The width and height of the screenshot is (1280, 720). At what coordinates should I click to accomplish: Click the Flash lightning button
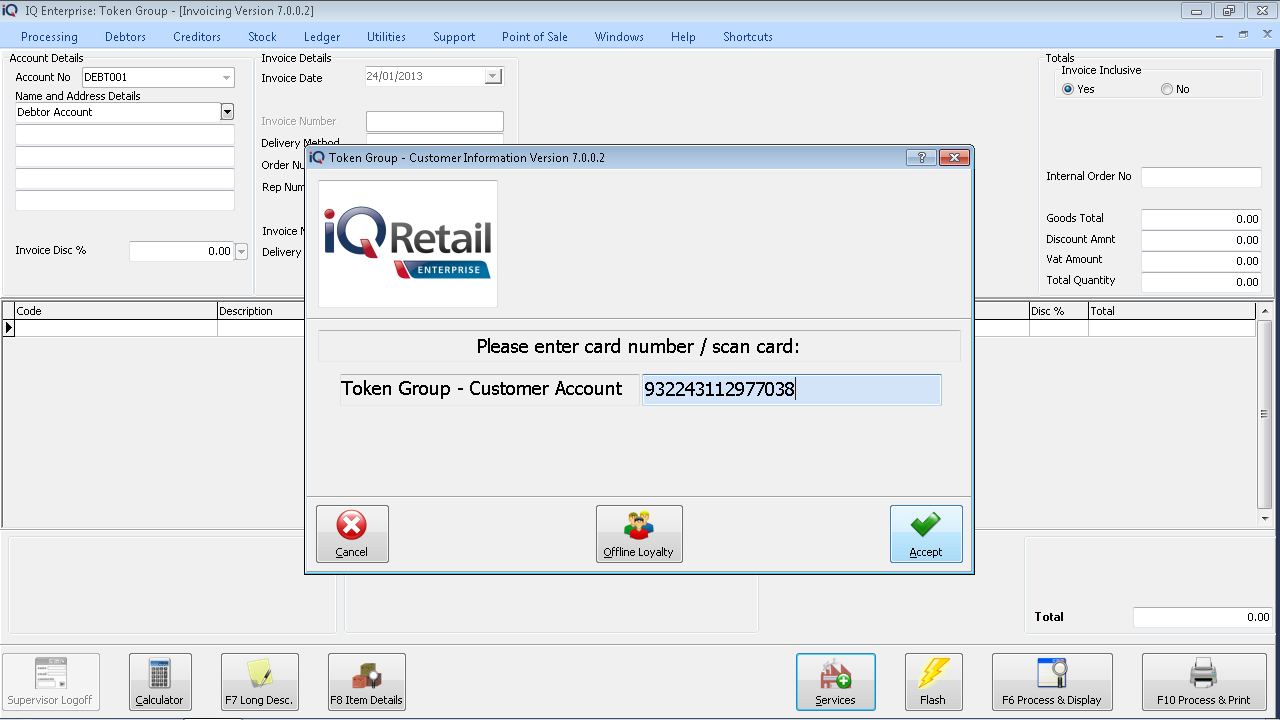[x=934, y=682]
